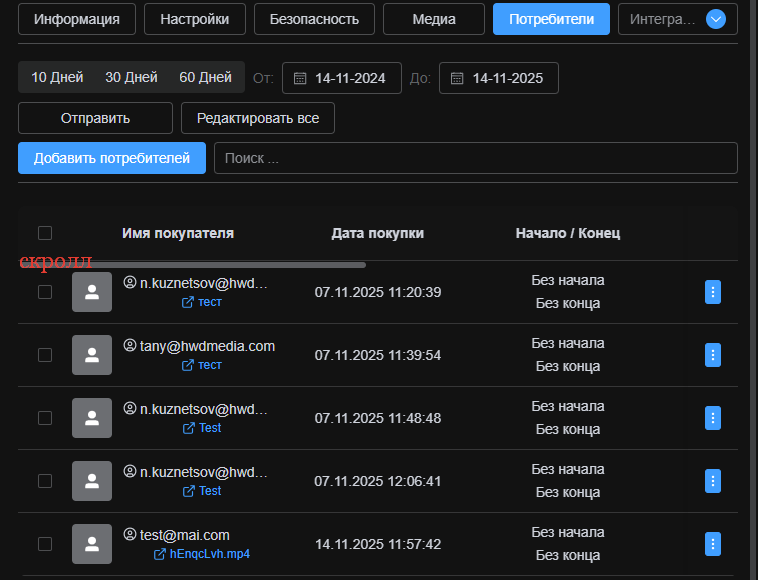The height and width of the screenshot is (580, 758).
Task: Click the email test@mai.com
Action: (x=185, y=535)
